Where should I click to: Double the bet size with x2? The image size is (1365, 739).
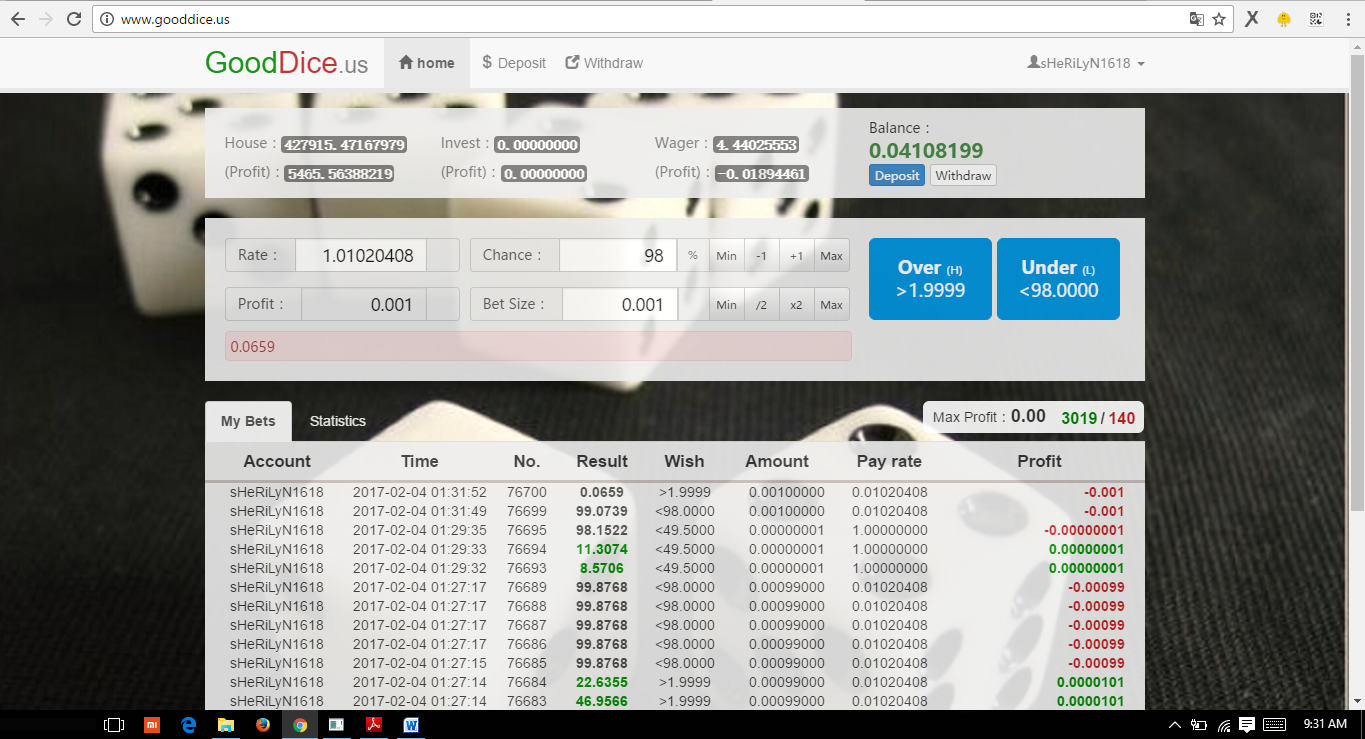tap(796, 304)
